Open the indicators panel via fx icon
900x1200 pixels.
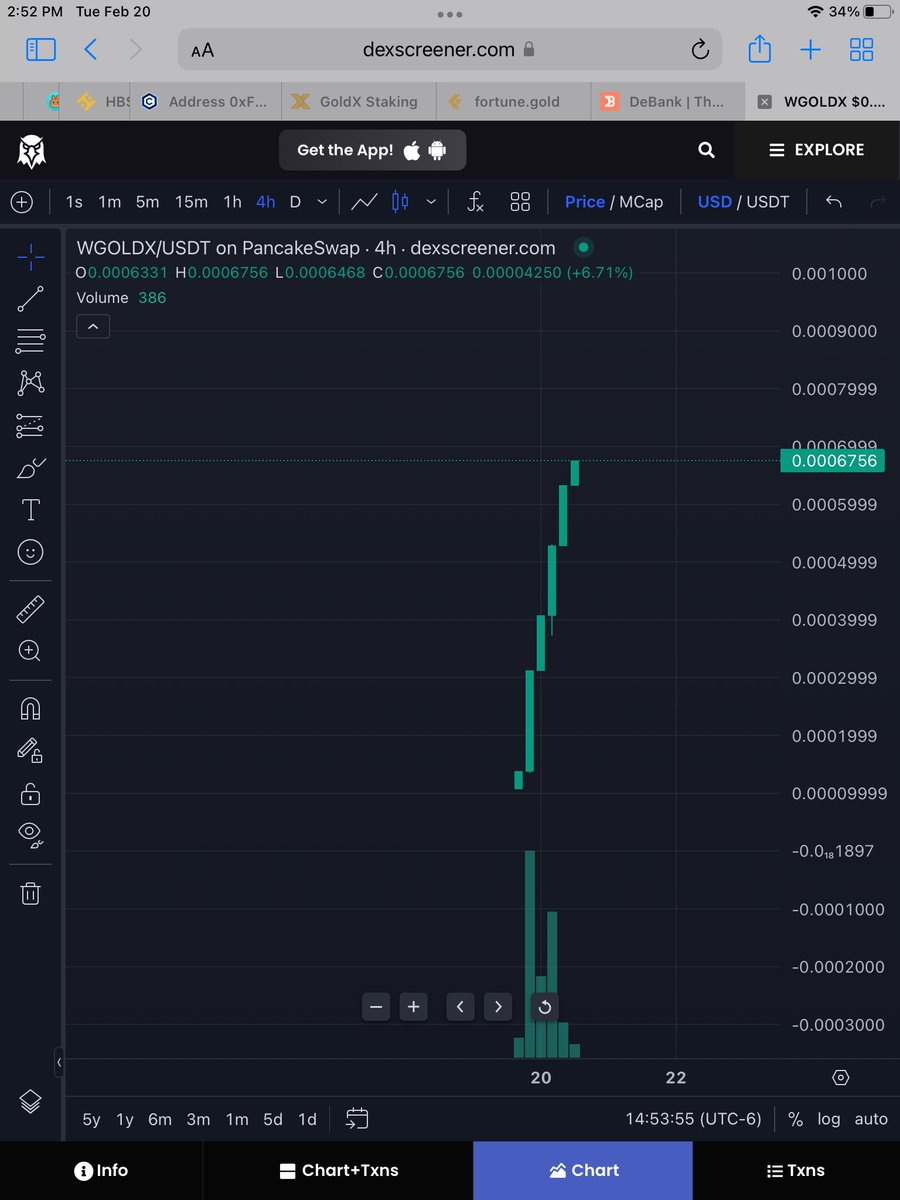475,201
